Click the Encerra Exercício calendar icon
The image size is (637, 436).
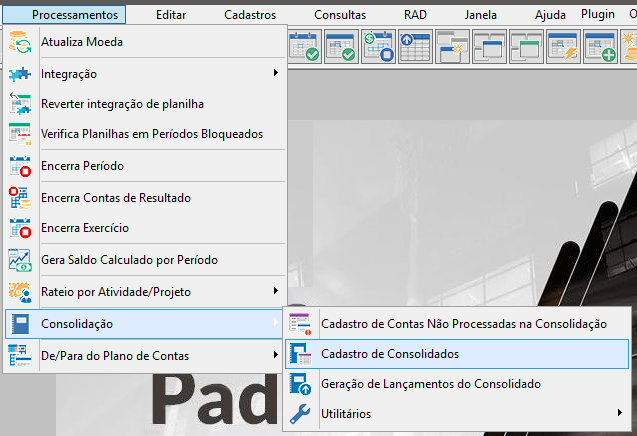pos(20,228)
